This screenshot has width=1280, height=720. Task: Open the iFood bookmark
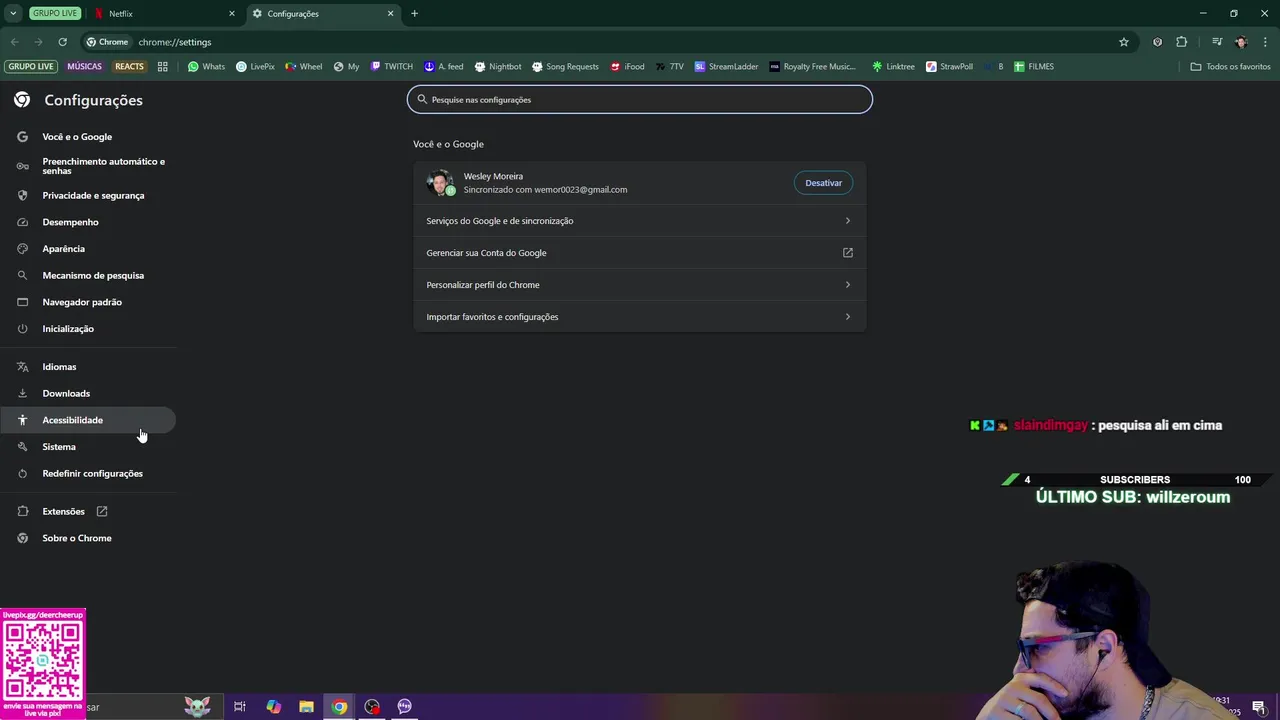click(x=627, y=67)
